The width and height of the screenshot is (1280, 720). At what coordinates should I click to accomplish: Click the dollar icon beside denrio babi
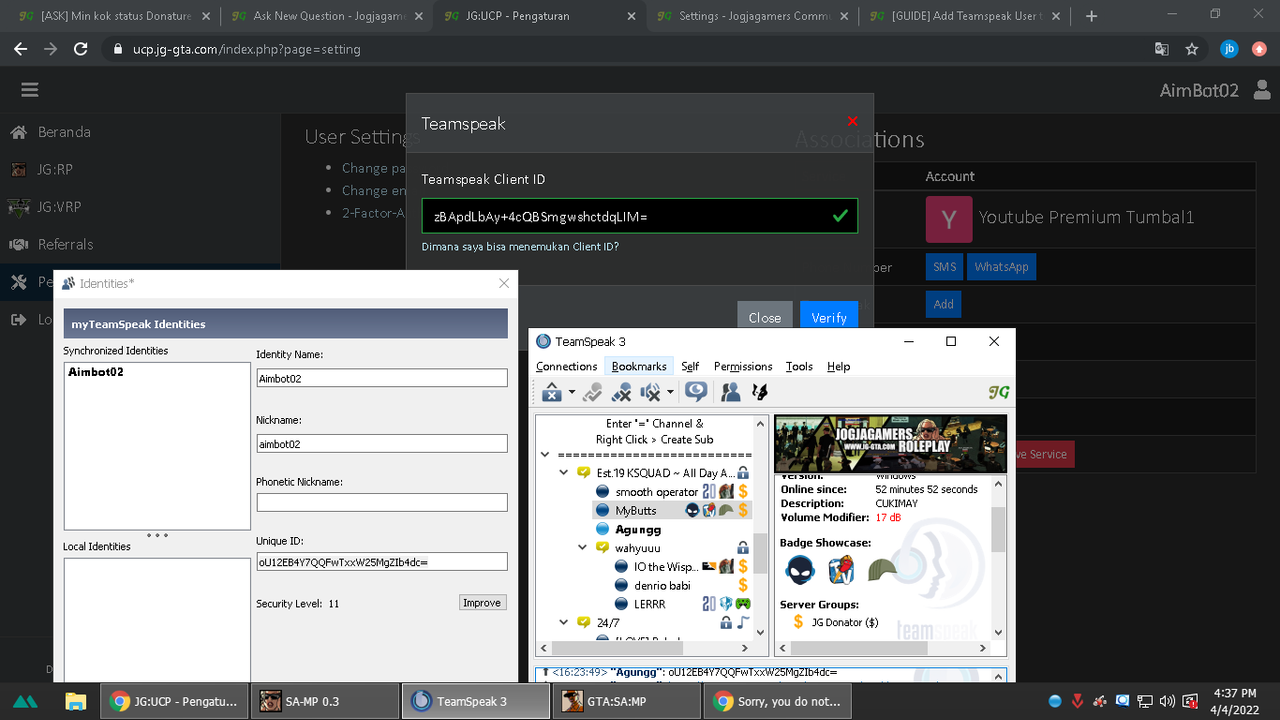pyautogui.click(x=743, y=585)
